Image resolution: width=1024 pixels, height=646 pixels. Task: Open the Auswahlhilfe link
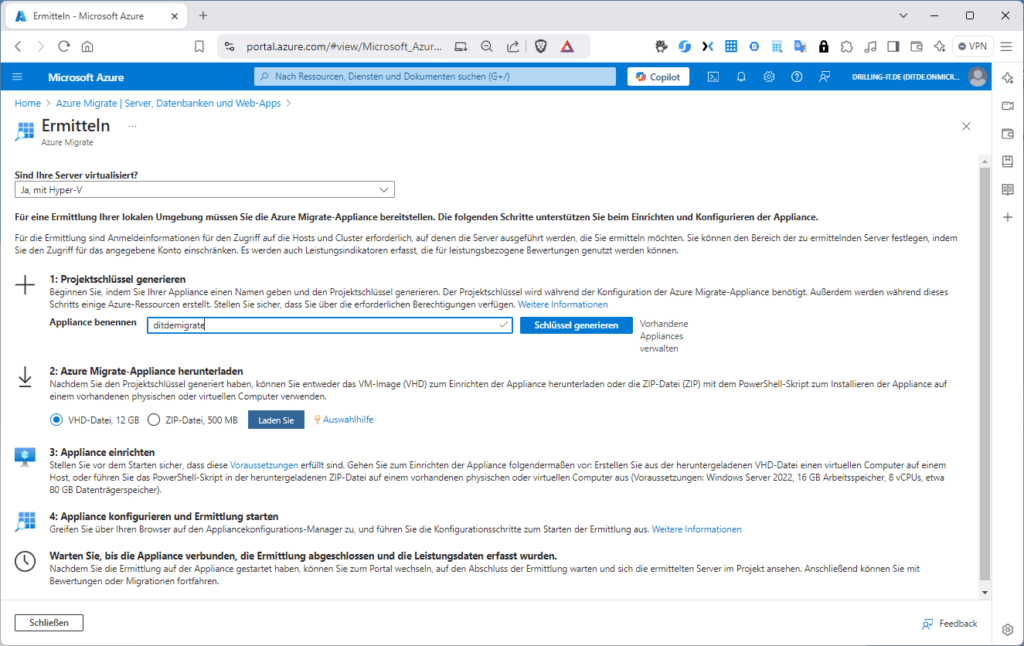348,419
